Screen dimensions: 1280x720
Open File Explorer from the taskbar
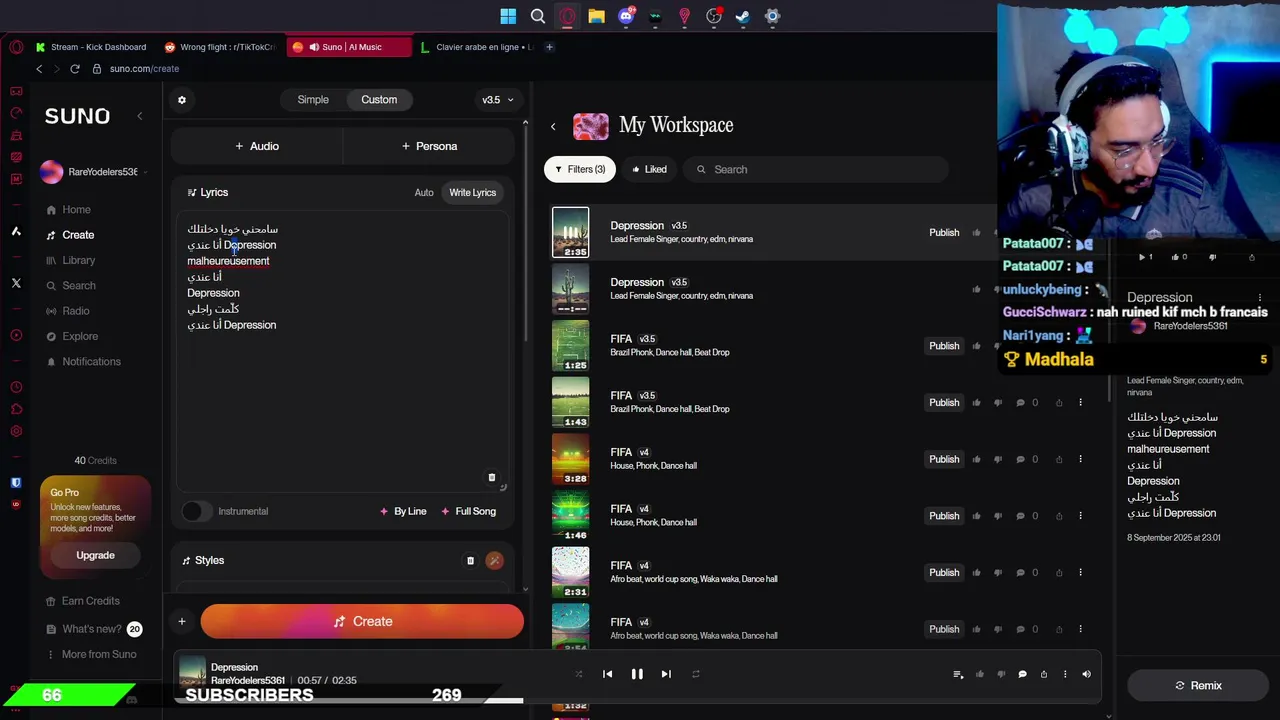coord(596,16)
